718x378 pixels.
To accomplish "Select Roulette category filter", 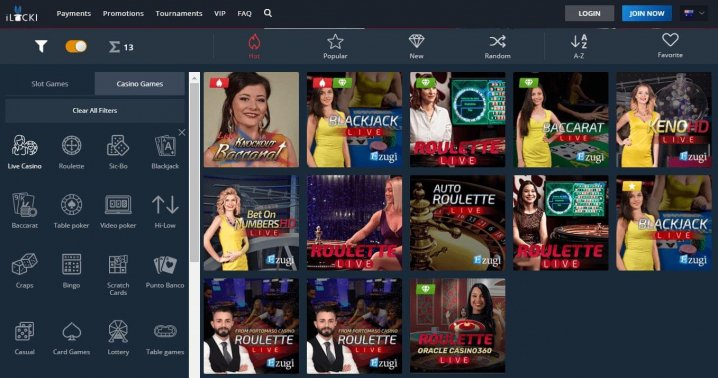I will click(x=71, y=152).
